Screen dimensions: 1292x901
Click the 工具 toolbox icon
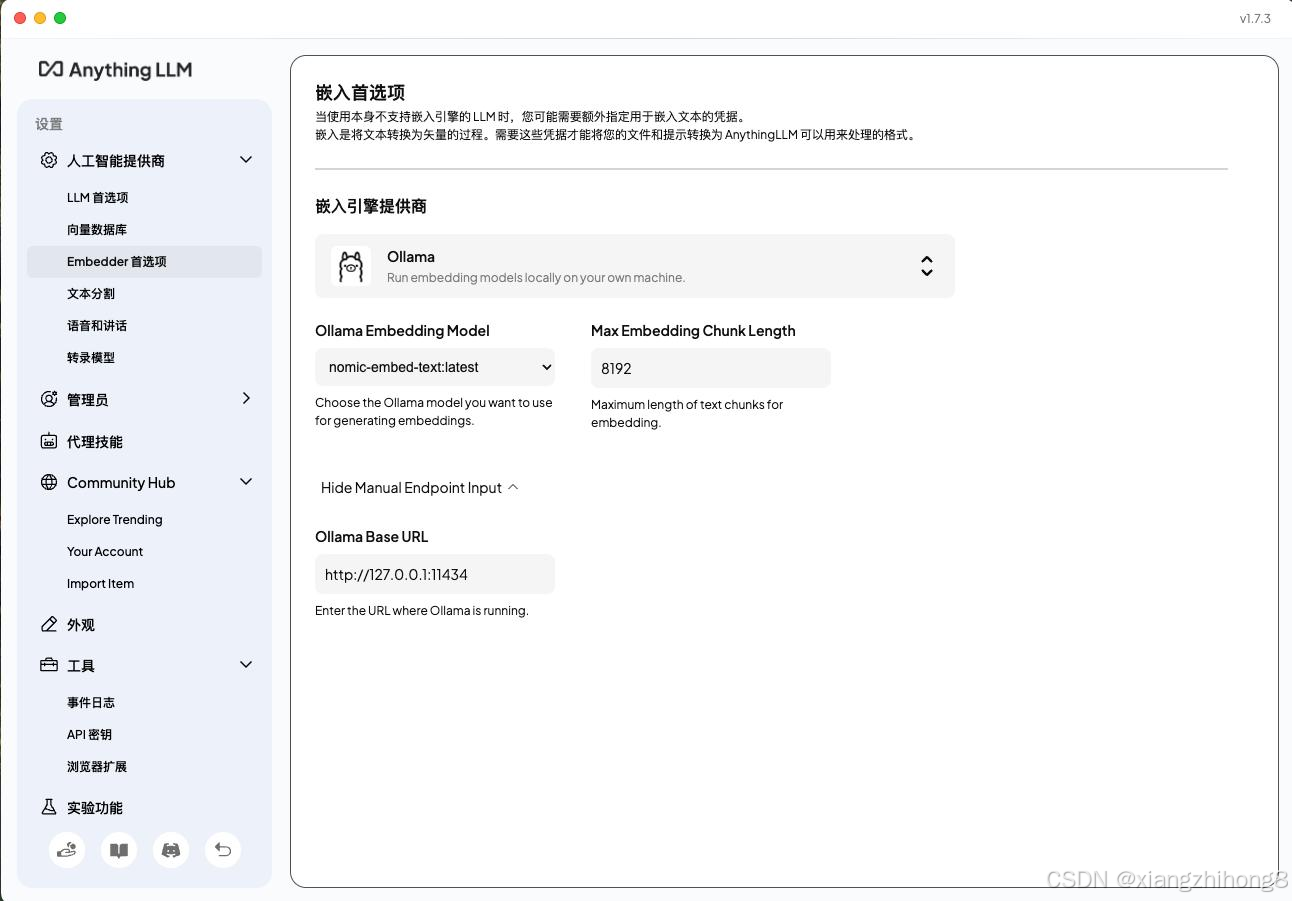pyautogui.click(x=48, y=665)
